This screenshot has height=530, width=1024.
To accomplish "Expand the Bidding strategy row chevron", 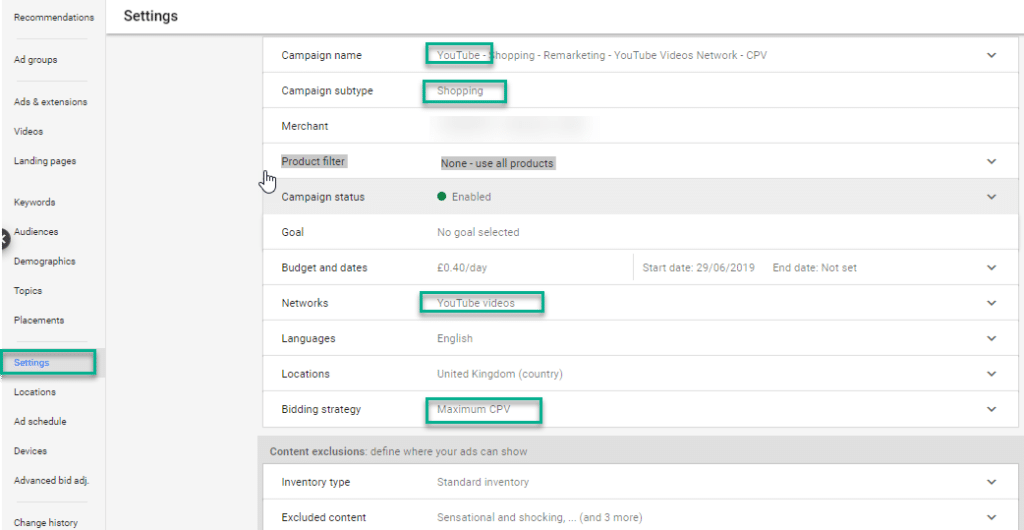I will pos(992,409).
